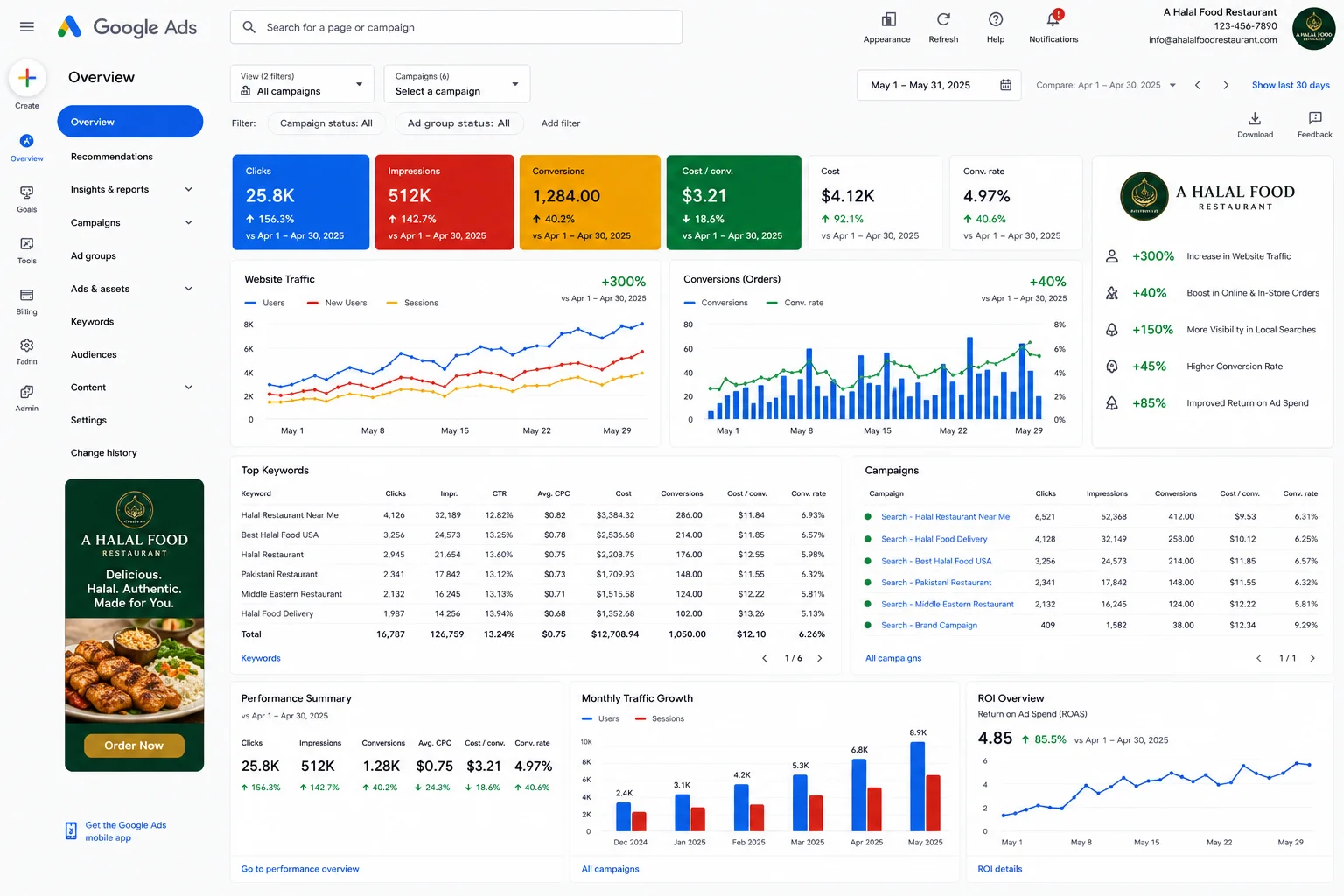Click the Feedback icon
This screenshot has height=896, width=1344.
(x=1315, y=118)
